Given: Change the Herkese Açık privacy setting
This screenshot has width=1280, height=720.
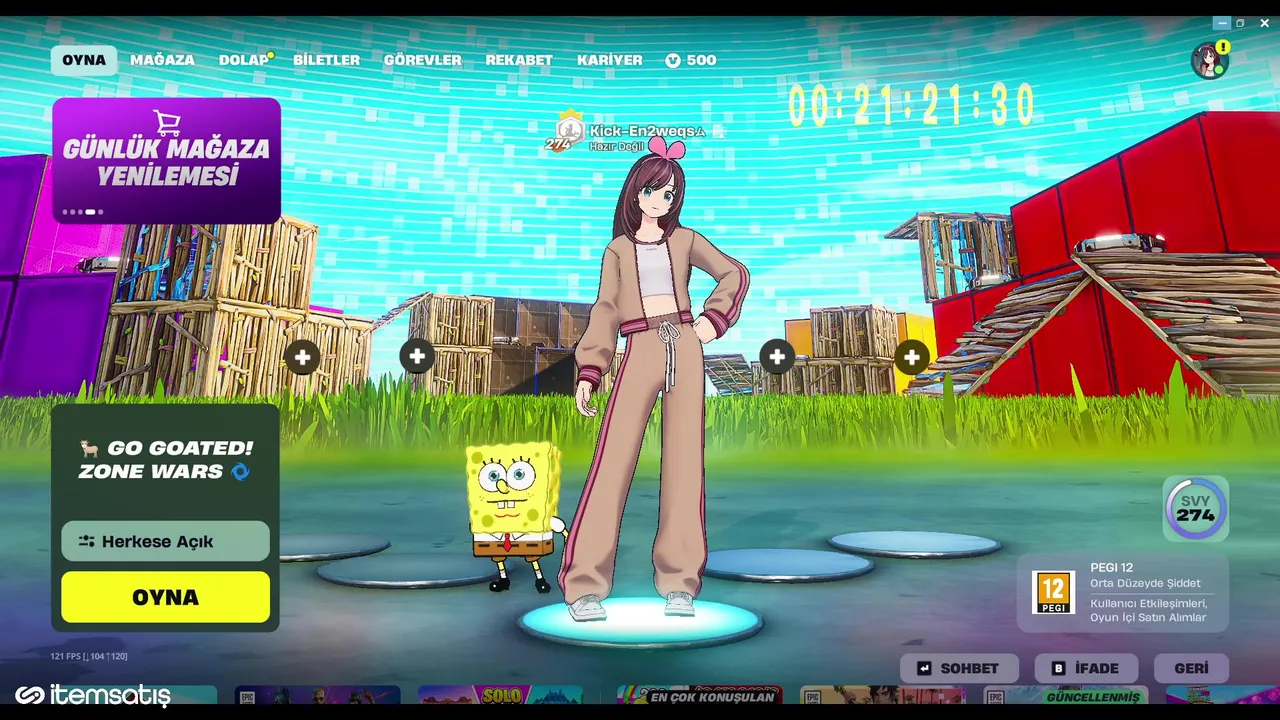Looking at the screenshot, I should (x=165, y=541).
